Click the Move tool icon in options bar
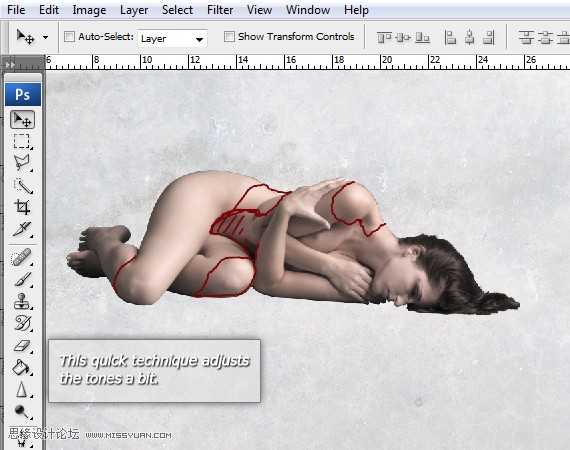The width and height of the screenshot is (570, 450). (x=25, y=37)
